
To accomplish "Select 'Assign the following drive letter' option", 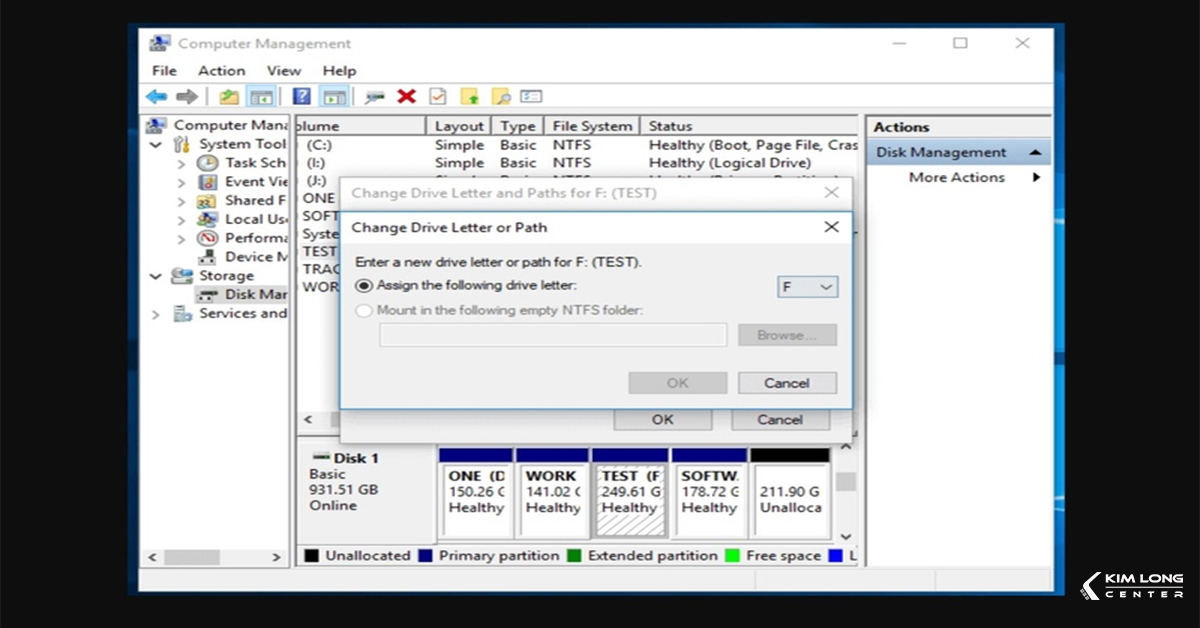I will pos(363,285).
